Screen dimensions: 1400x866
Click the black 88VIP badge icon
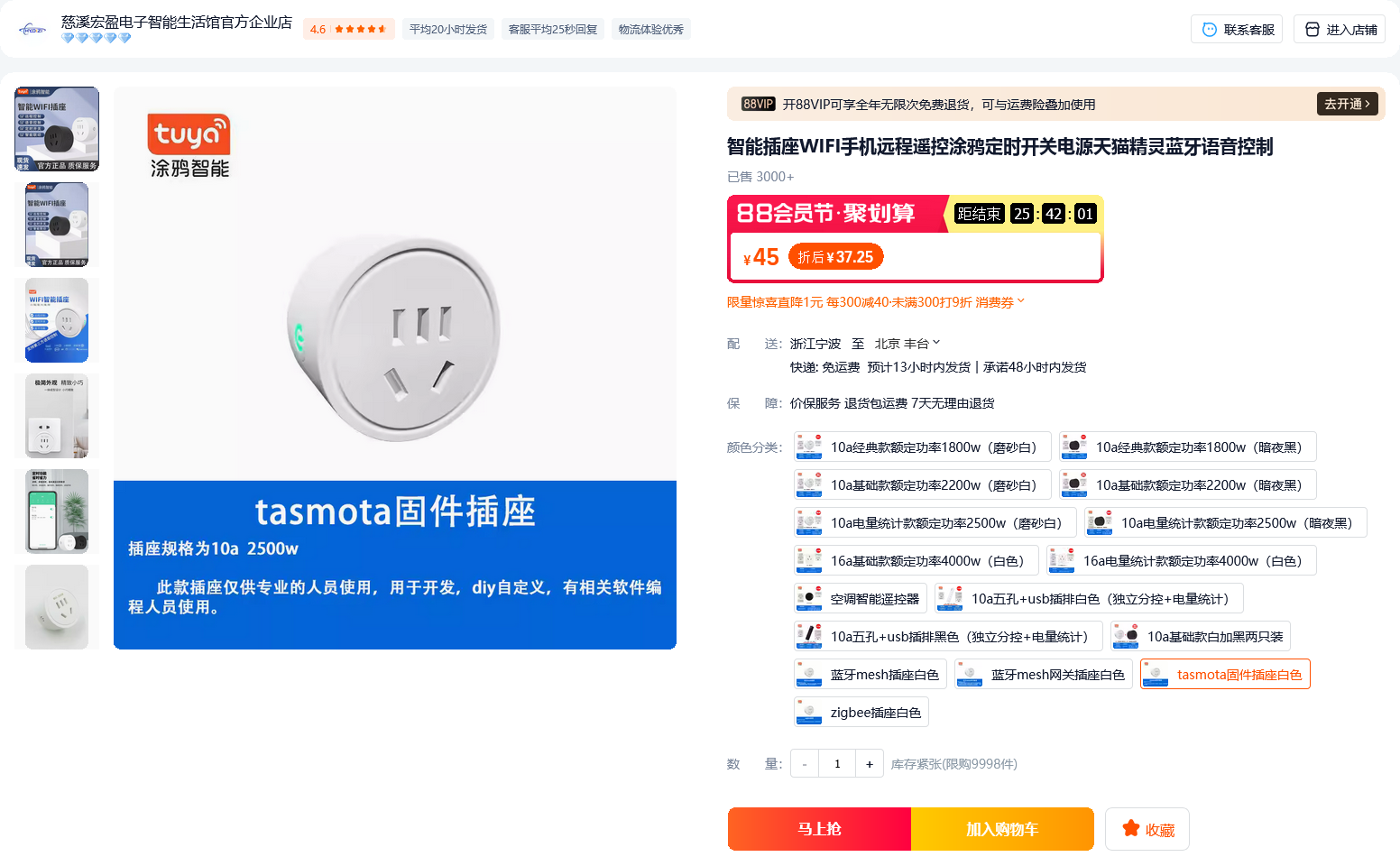tap(758, 103)
